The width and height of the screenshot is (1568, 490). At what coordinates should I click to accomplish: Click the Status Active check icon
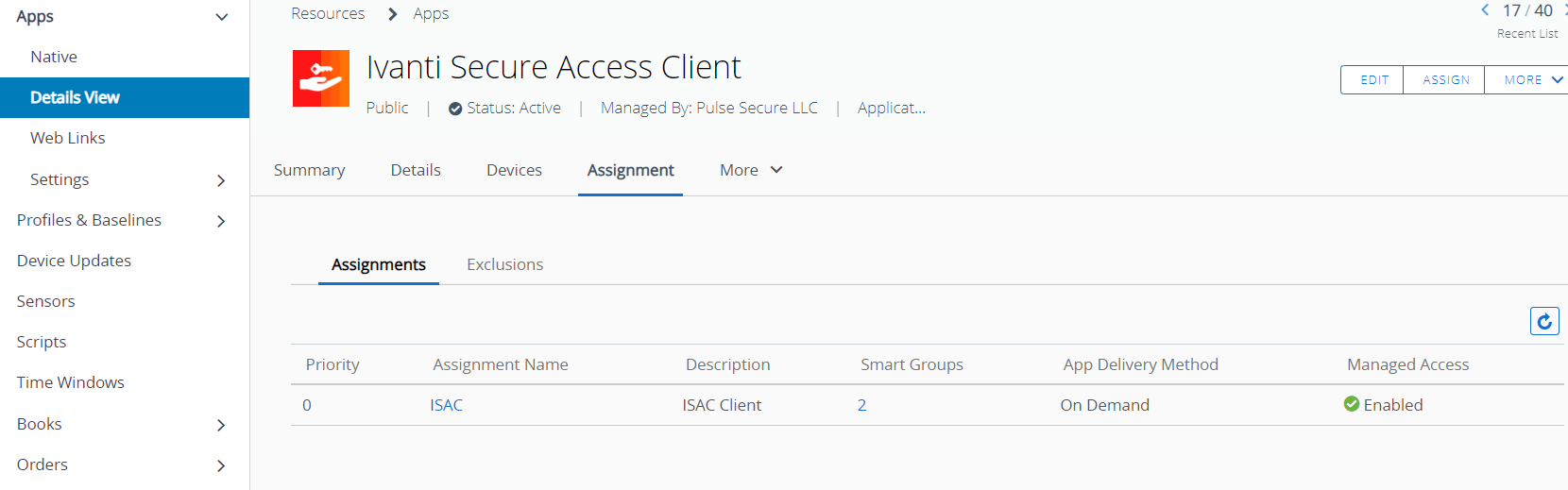tap(455, 109)
